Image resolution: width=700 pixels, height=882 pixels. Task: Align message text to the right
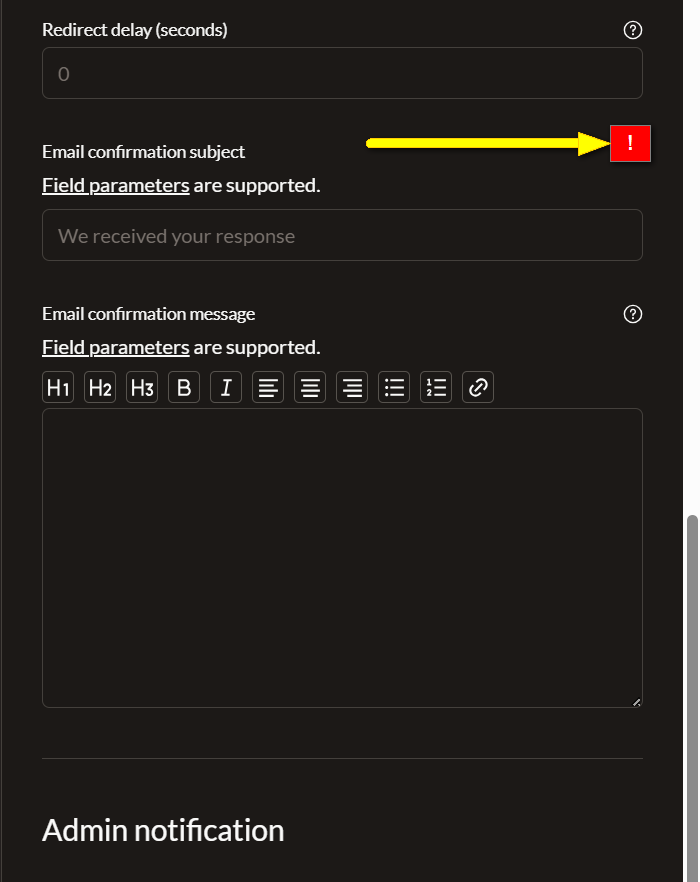(x=352, y=387)
